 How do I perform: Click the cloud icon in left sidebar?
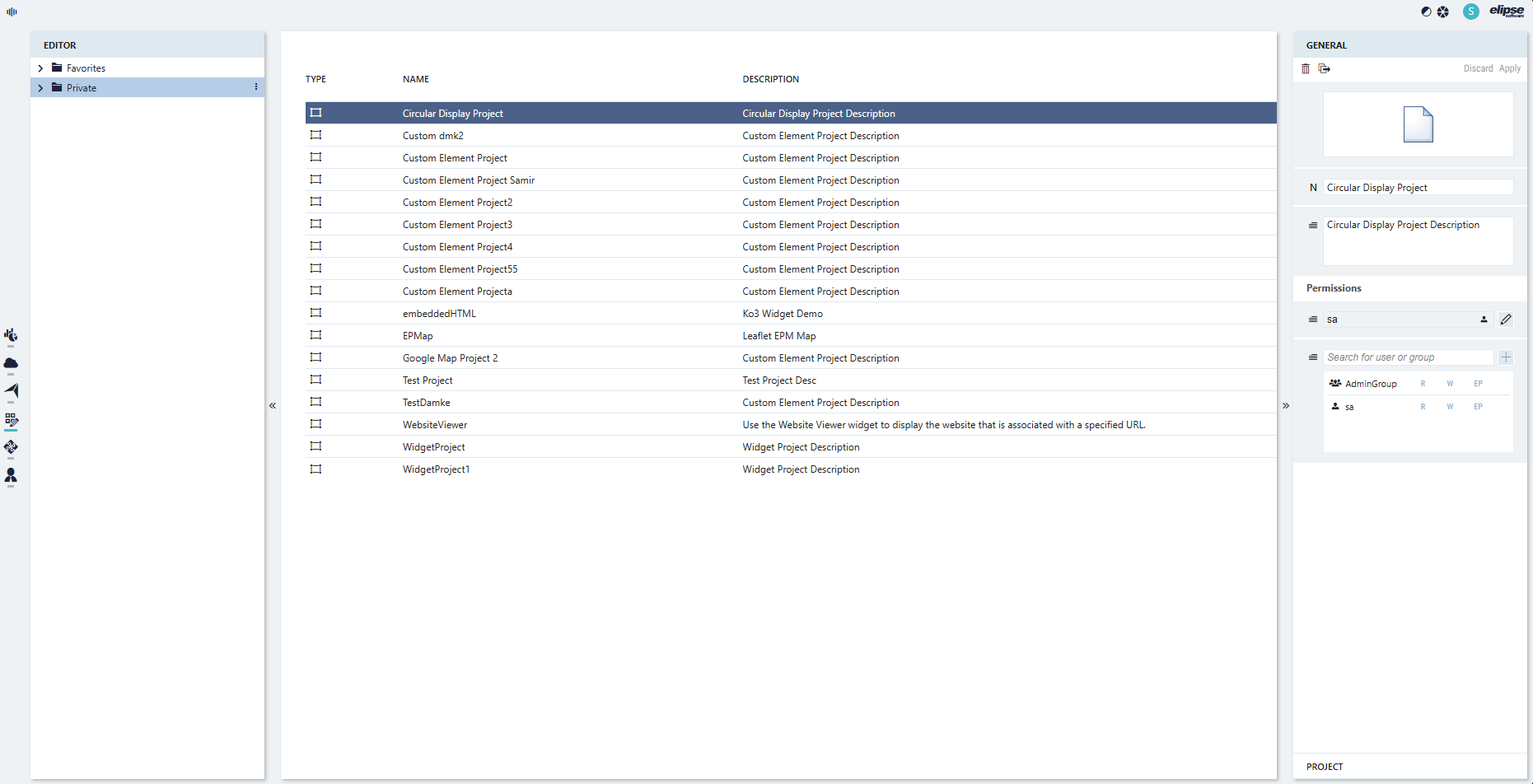click(11, 363)
